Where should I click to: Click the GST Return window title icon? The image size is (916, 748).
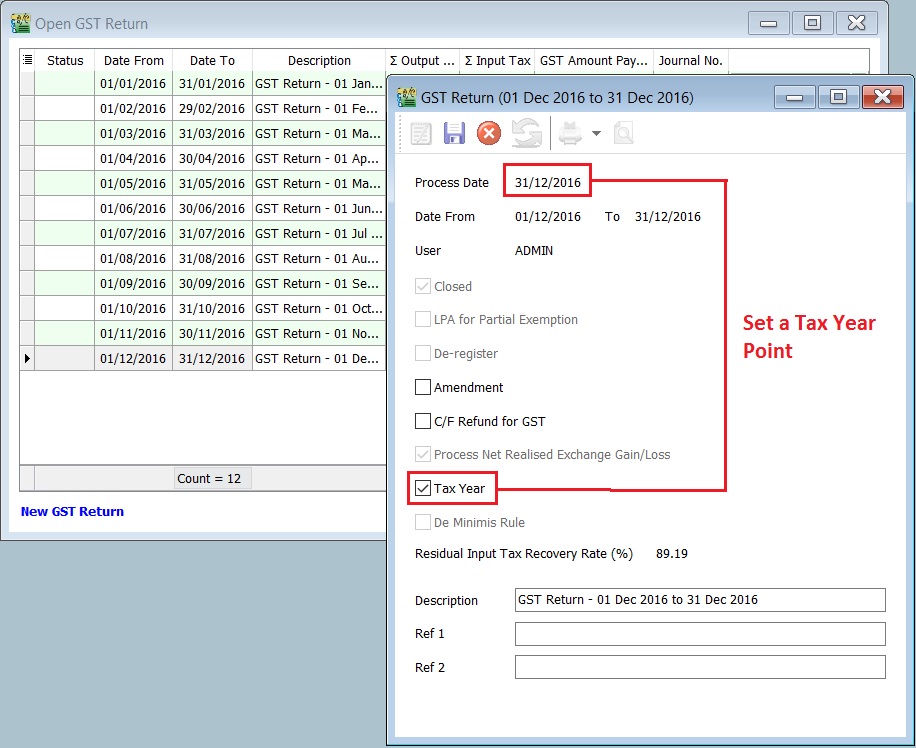[406, 97]
